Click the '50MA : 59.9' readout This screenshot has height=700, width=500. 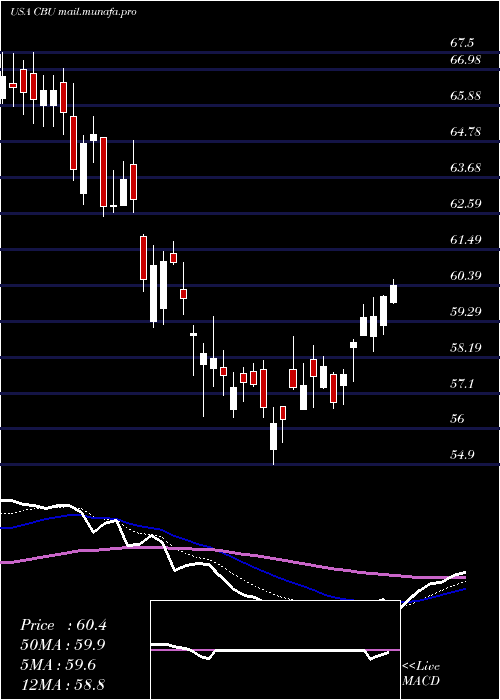63,645
